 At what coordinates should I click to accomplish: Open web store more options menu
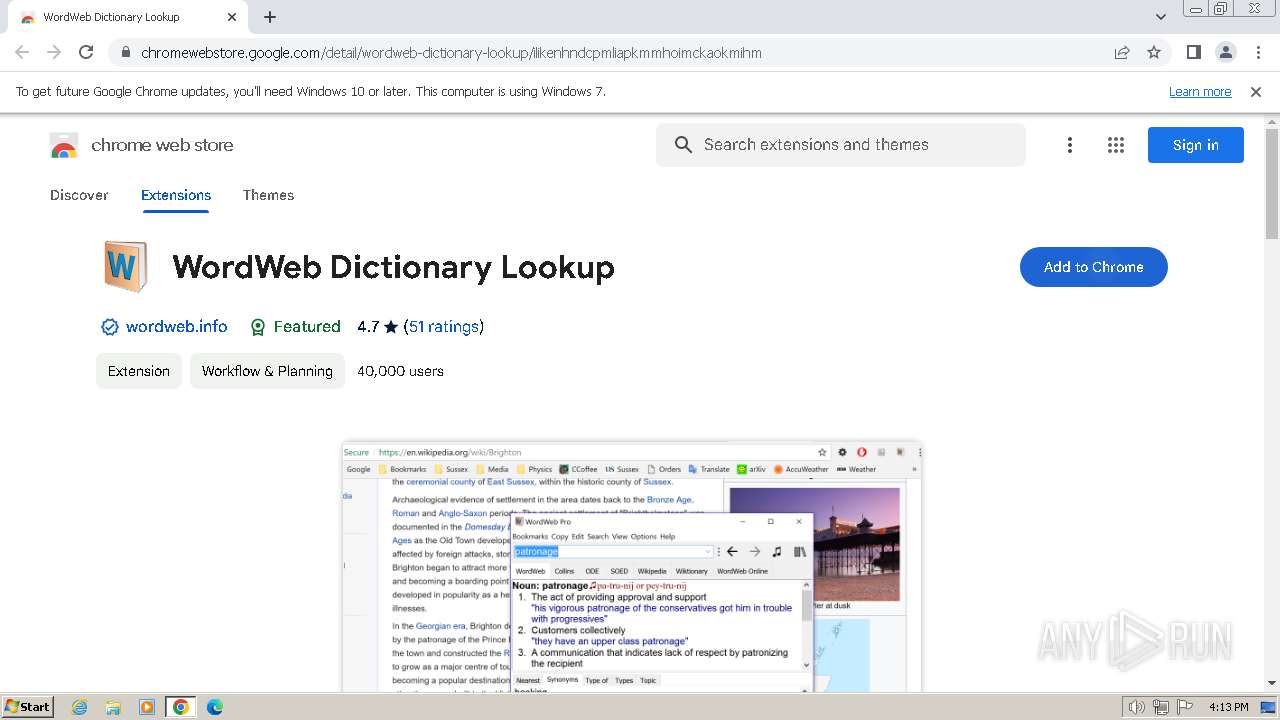(x=1069, y=145)
